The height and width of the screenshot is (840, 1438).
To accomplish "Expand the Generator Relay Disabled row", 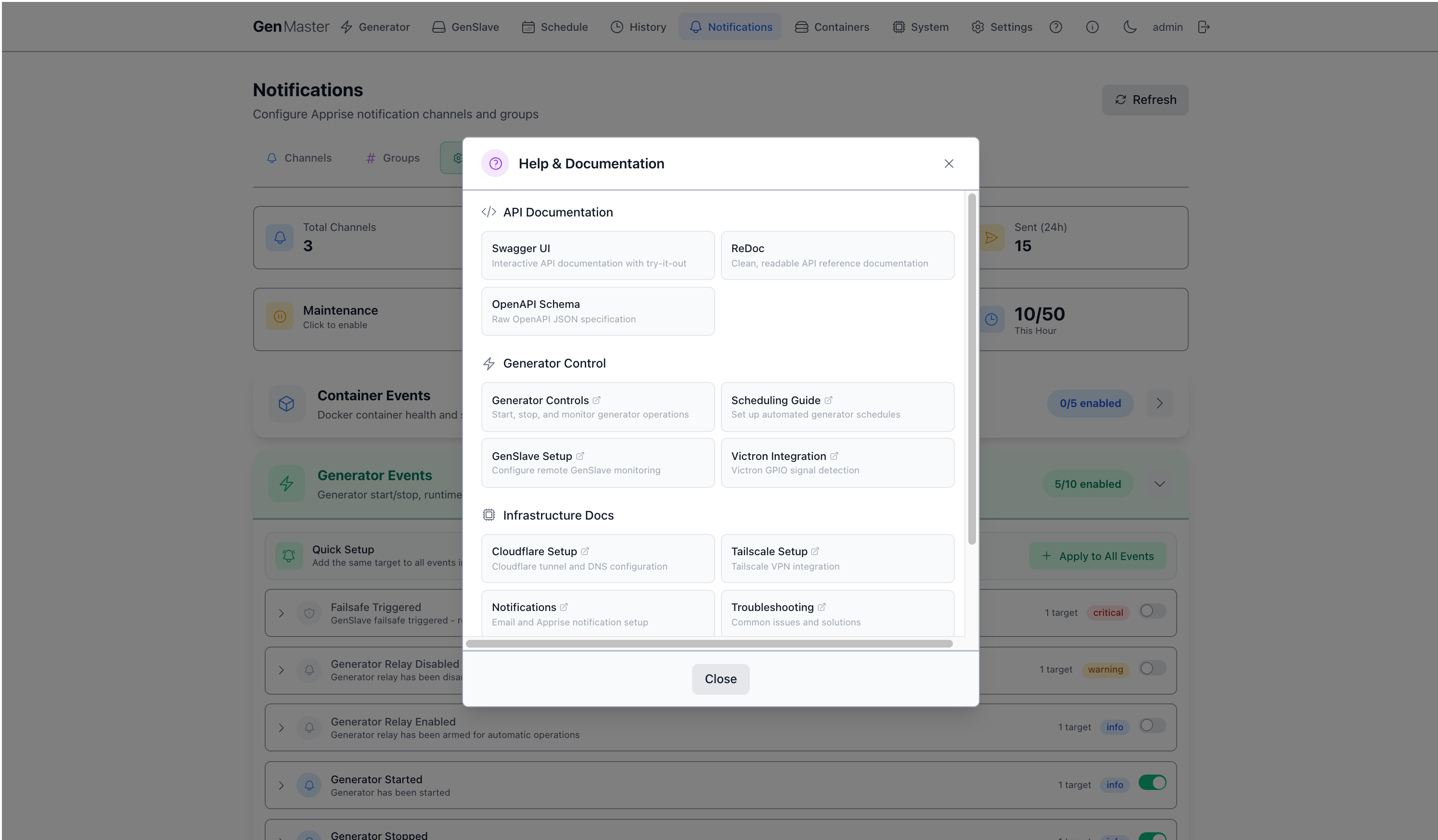I will tap(282, 671).
